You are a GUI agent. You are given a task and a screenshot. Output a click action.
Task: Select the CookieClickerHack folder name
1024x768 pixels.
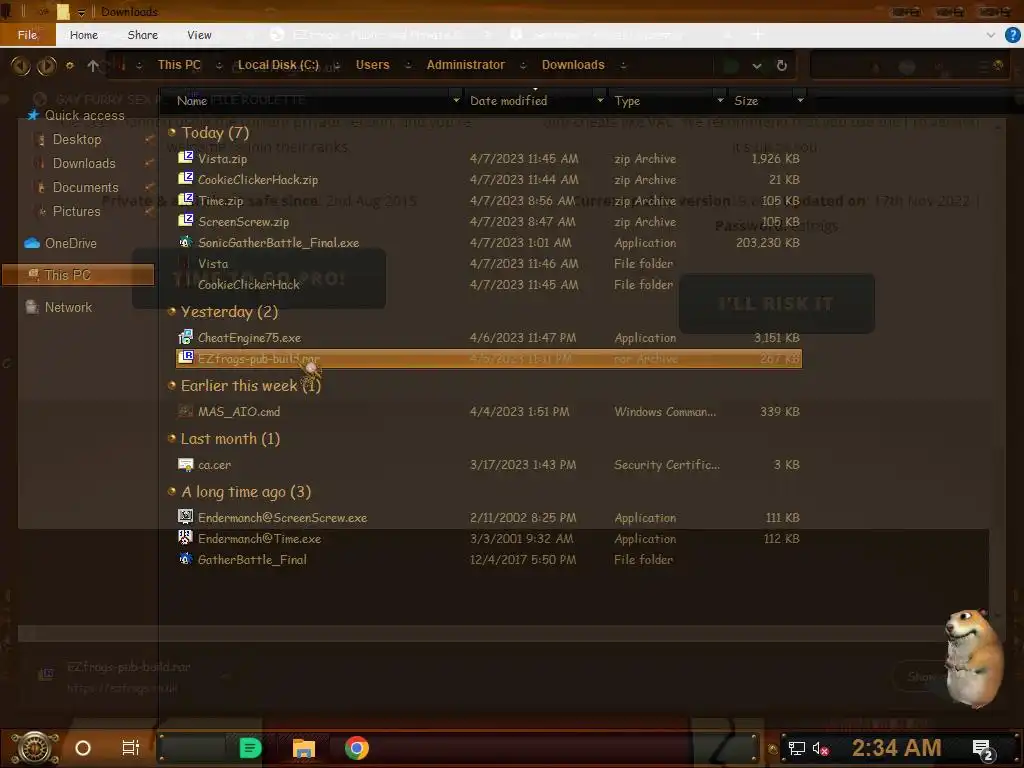tap(249, 285)
